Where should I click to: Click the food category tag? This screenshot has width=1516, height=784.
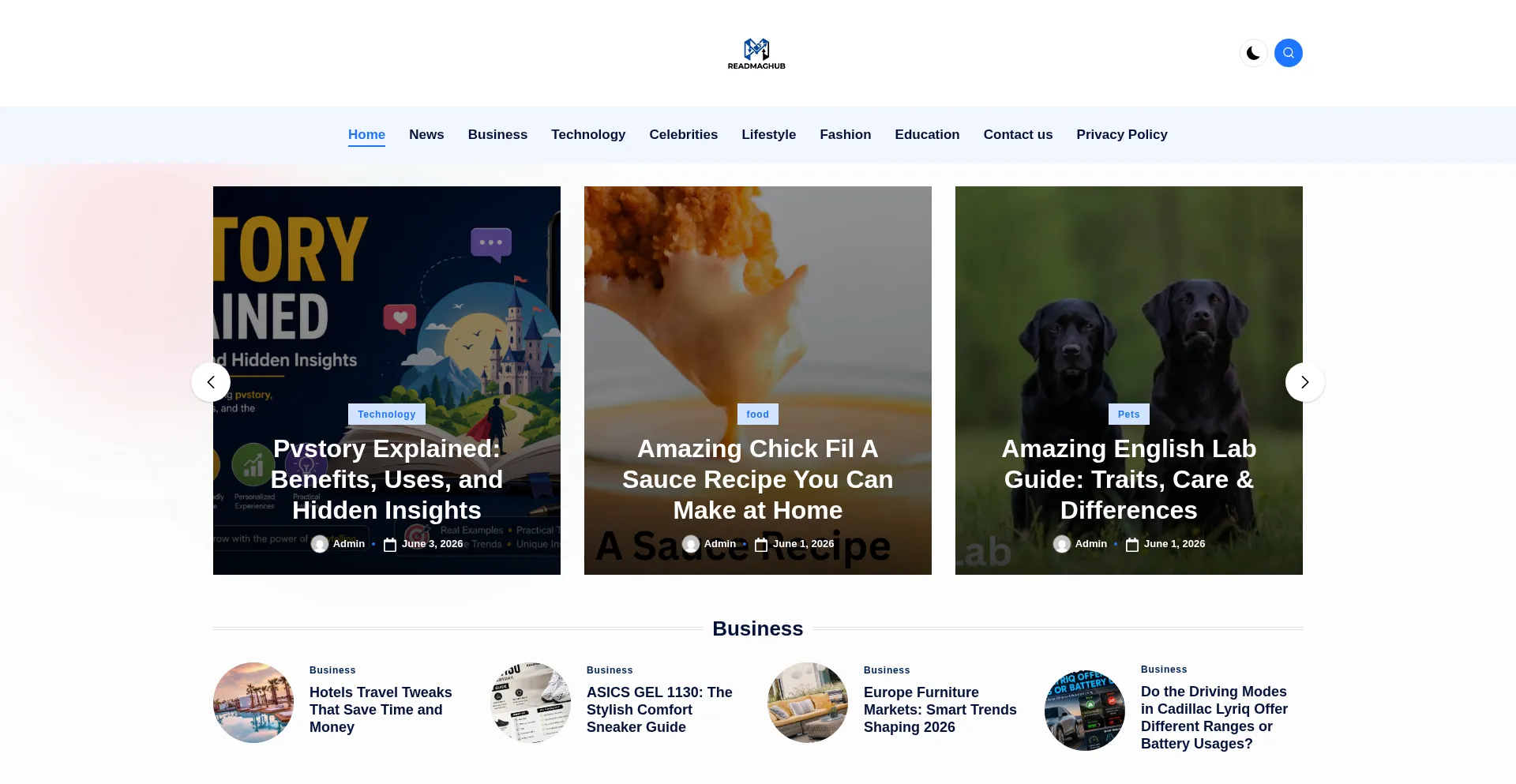(x=758, y=415)
